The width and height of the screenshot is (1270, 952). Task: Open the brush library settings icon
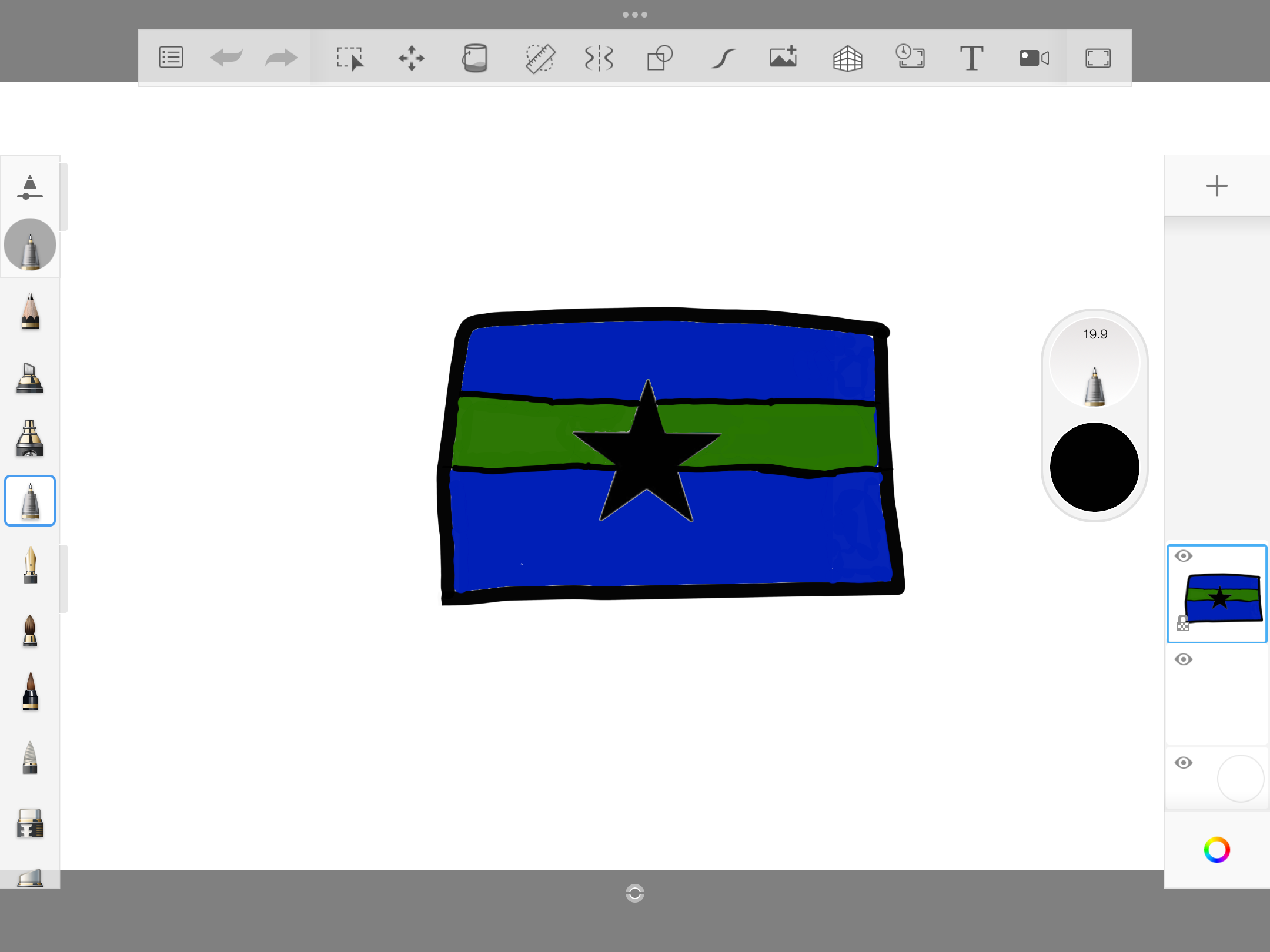(29, 187)
